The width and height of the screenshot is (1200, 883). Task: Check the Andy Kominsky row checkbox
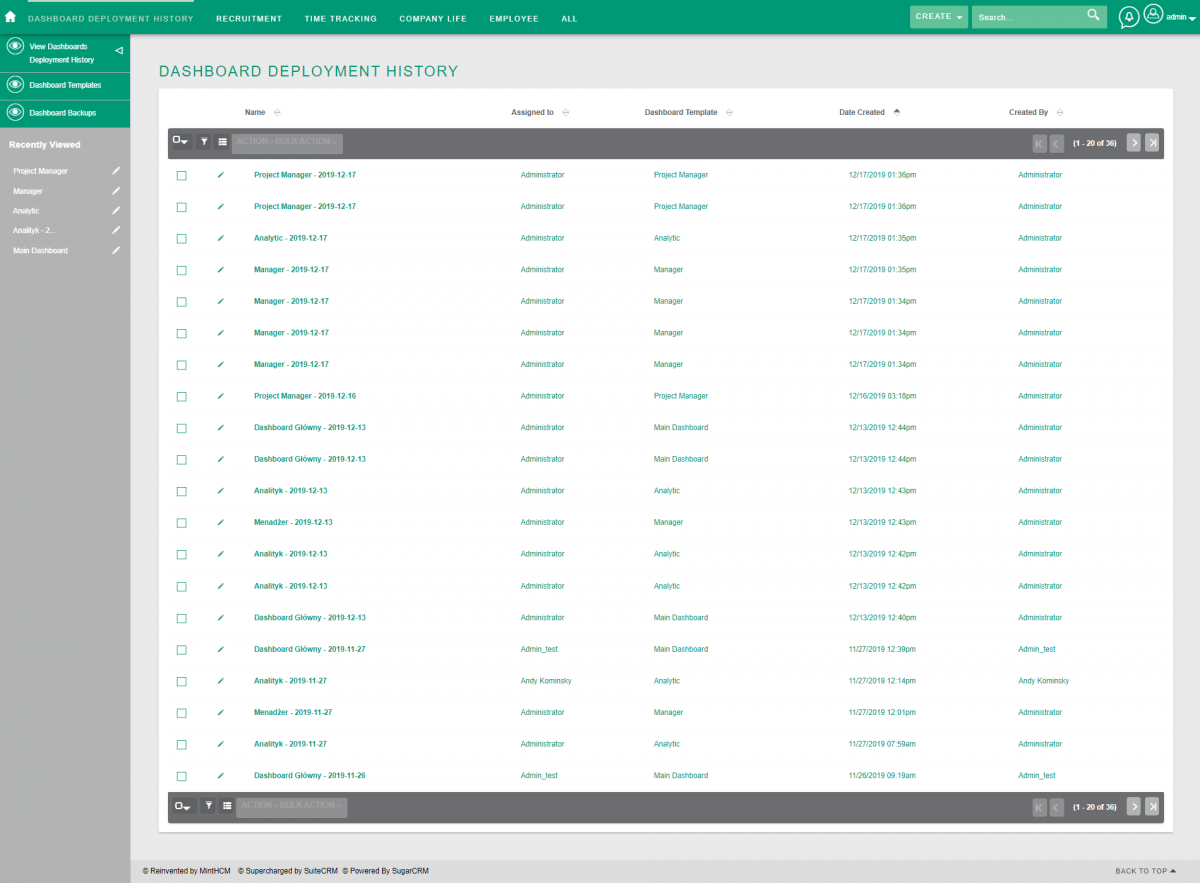tap(181, 681)
